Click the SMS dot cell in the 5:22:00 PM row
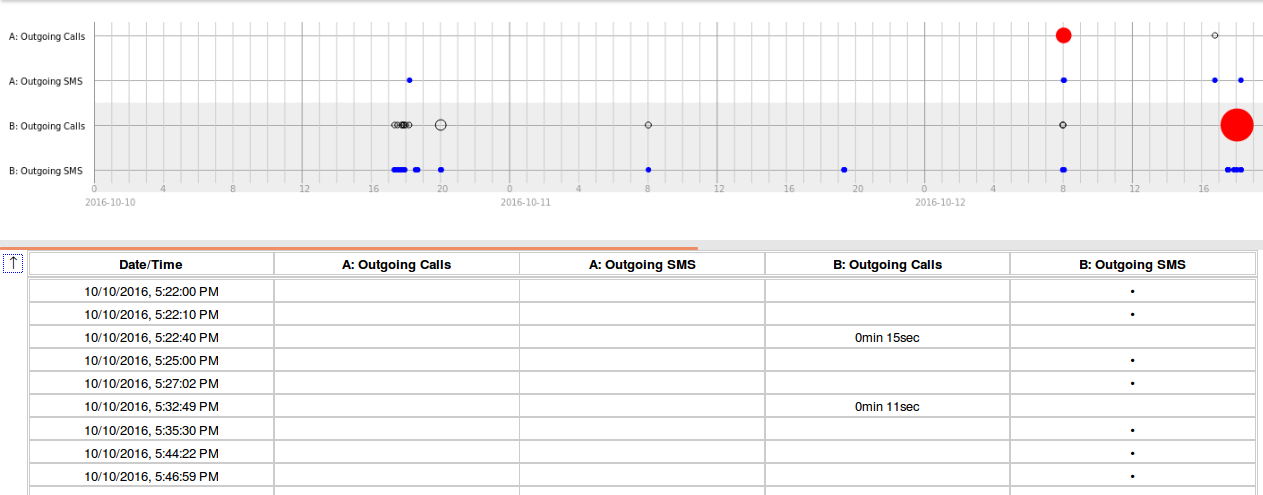The width and height of the screenshot is (1263, 495). pyautogui.click(x=1132, y=291)
